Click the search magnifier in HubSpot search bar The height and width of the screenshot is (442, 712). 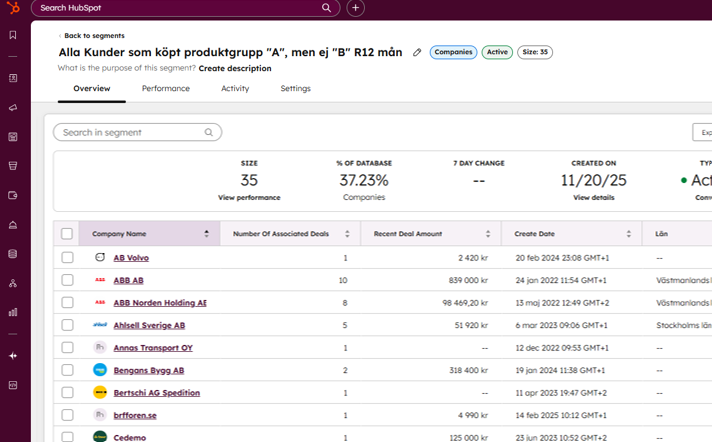tap(326, 8)
